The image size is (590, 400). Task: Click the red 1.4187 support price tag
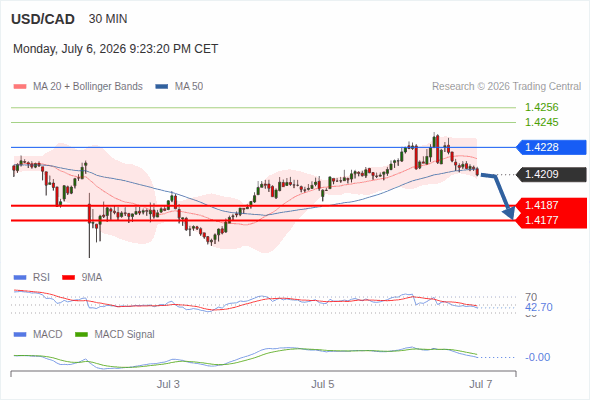(551, 205)
